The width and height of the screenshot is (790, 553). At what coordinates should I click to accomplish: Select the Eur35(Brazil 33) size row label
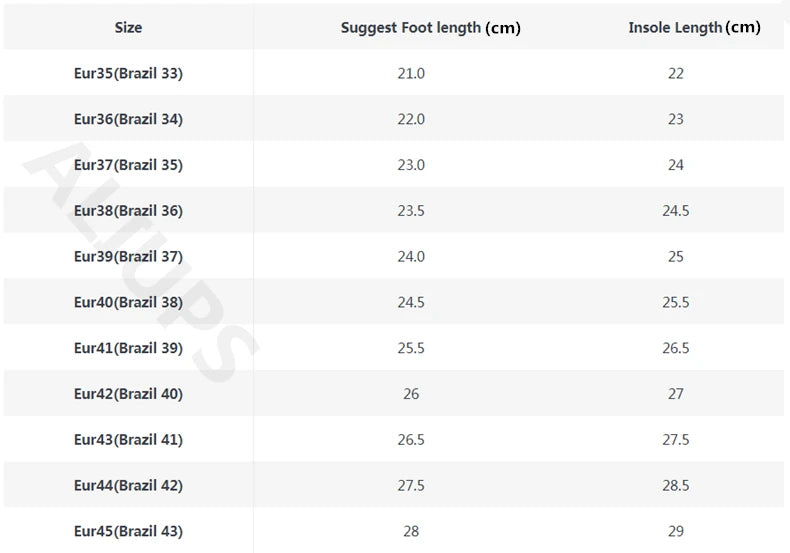128,74
